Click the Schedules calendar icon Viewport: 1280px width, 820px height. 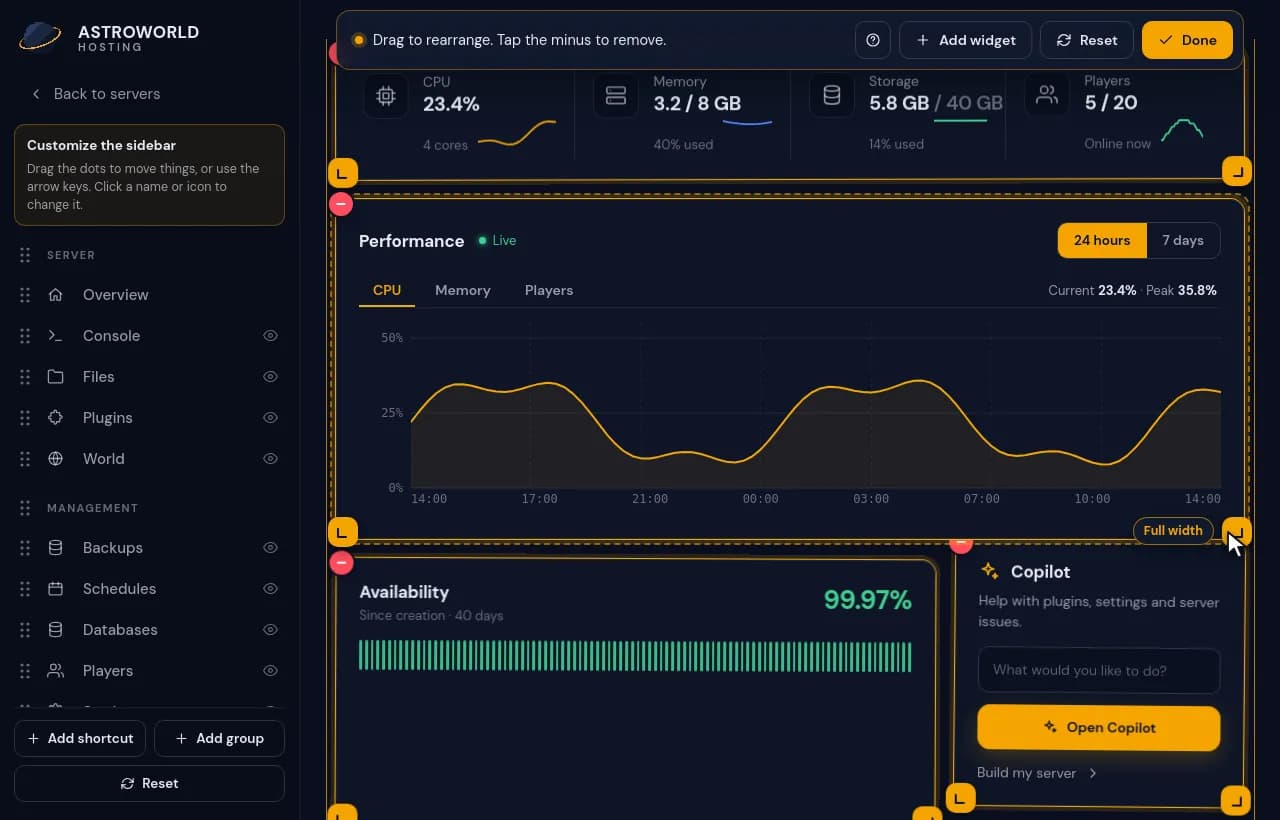click(x=56, y=589)
